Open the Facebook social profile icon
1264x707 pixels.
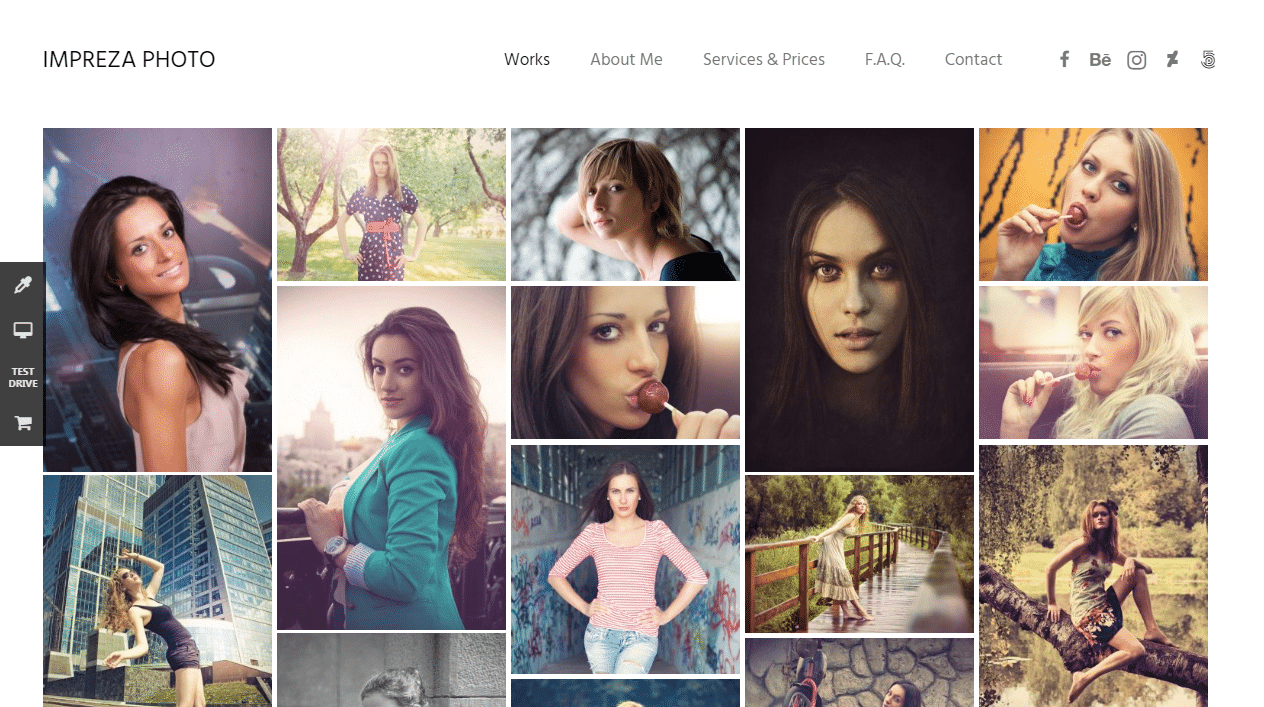point(1065,59)
